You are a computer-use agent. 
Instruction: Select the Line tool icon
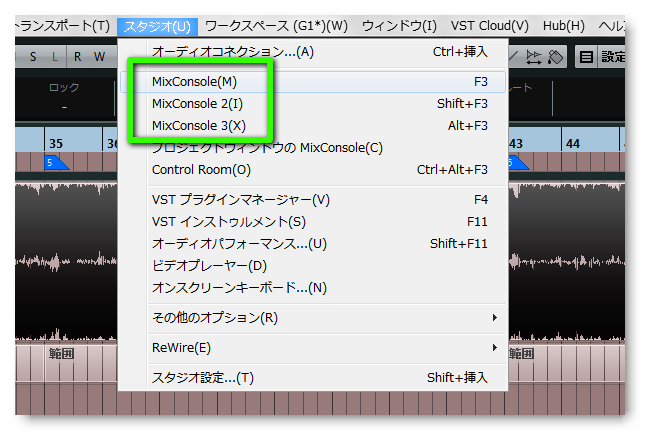[x=514, y=57]
